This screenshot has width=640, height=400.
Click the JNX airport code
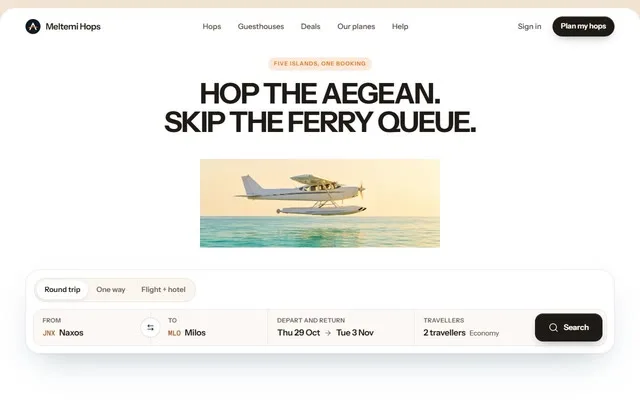coord(49,333)
